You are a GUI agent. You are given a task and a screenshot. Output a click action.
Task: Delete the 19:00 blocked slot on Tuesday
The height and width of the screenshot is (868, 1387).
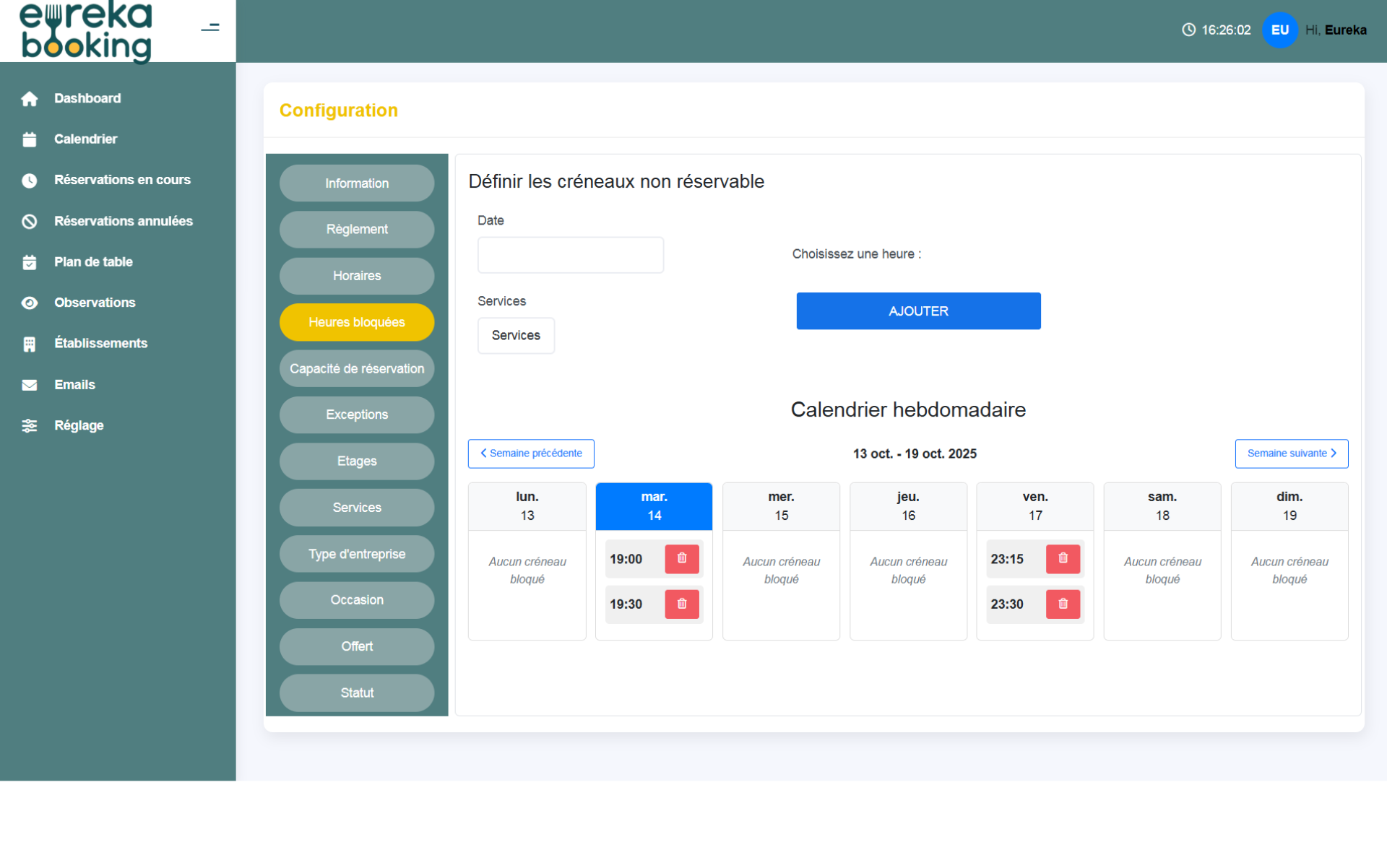[681, 559]
